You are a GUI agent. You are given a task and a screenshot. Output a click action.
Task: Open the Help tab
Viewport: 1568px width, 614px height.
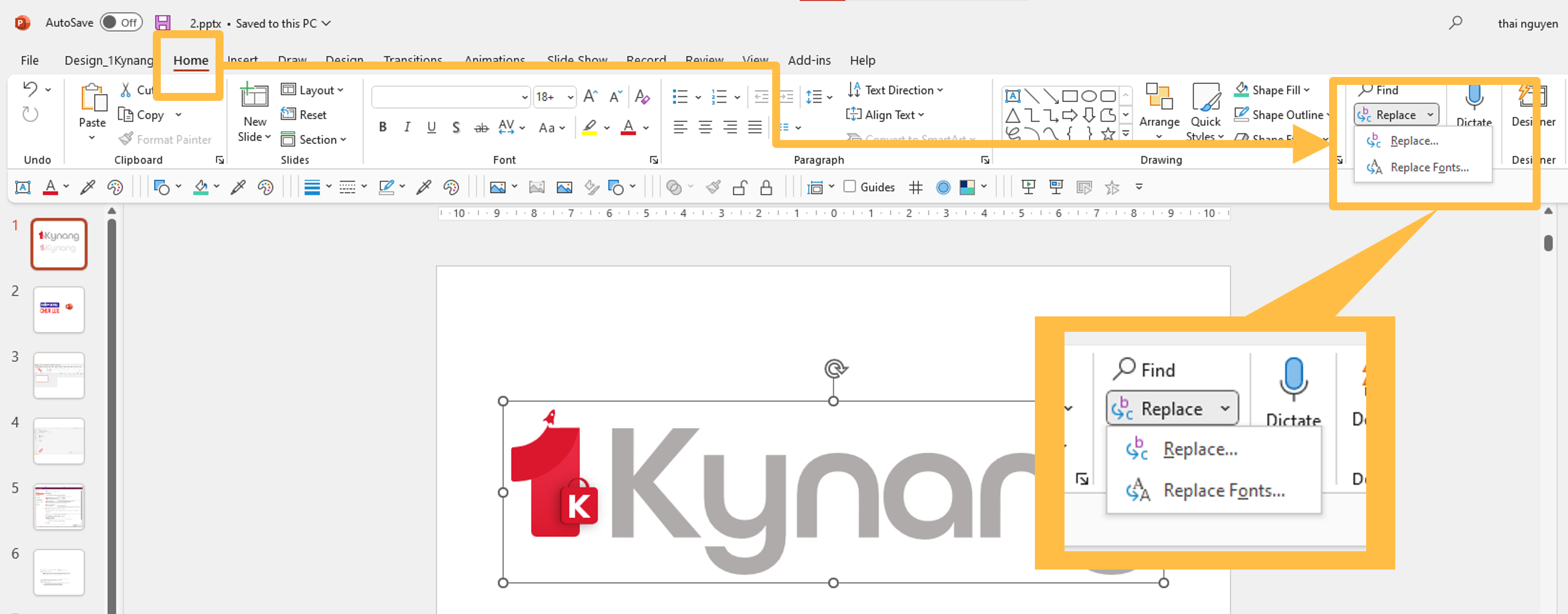862,60
